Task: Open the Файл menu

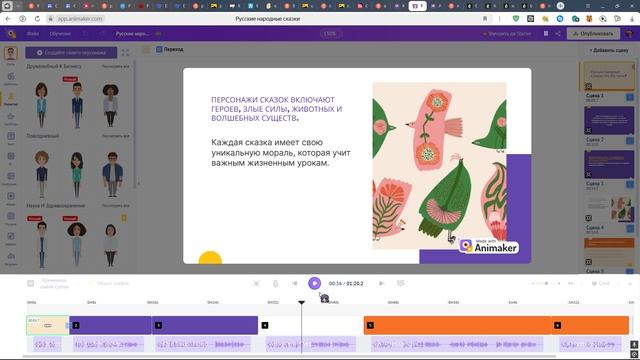Action: pyautogui.click(x=33, y=34)
